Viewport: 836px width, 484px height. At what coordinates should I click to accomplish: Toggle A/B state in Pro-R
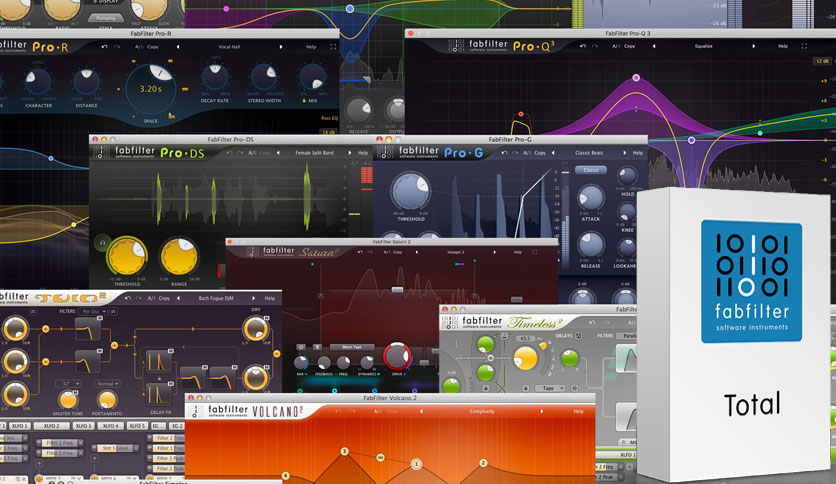coord(139,47)
